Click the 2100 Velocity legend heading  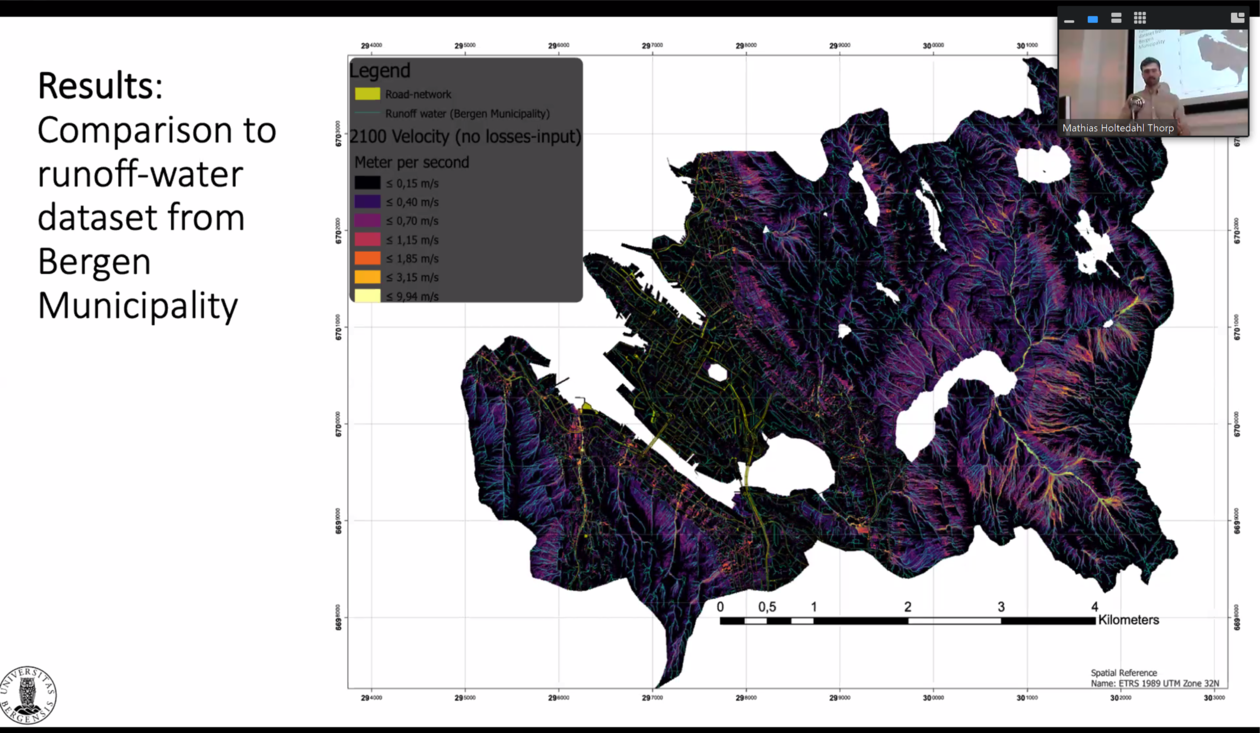click(465, 137)
